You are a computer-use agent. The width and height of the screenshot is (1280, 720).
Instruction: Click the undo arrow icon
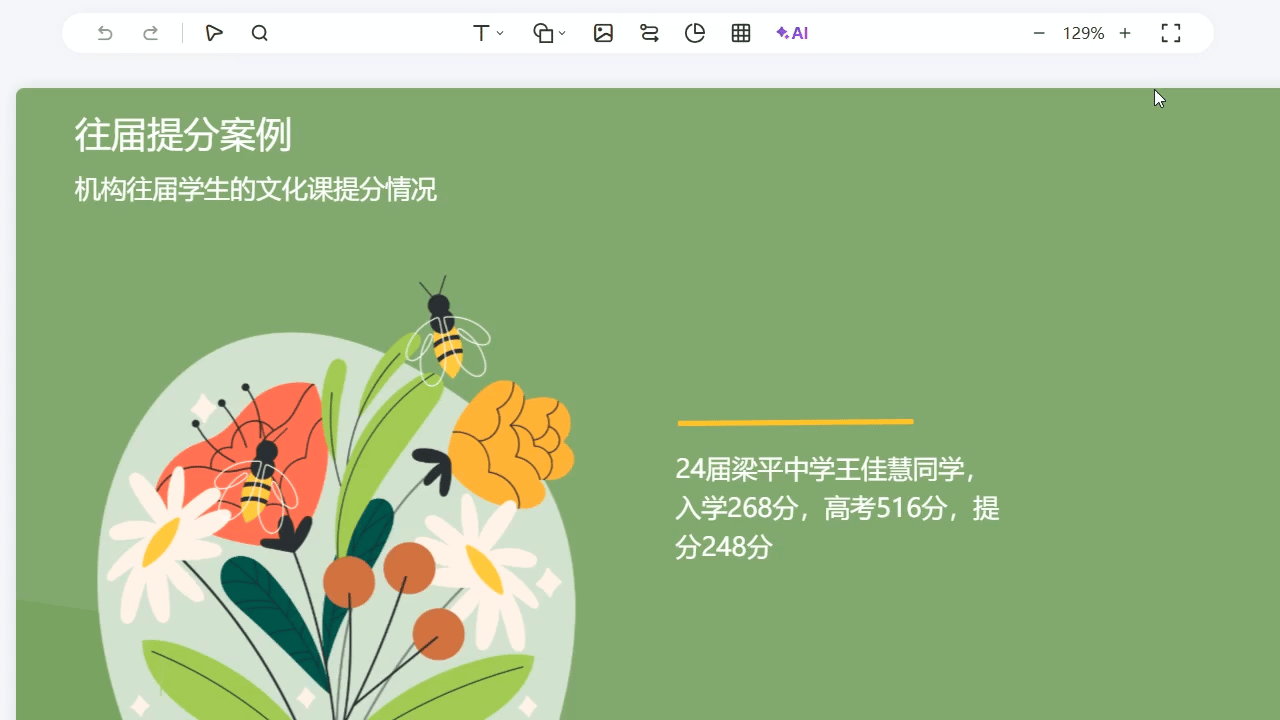pyautogui.click(x=105, y=33)
